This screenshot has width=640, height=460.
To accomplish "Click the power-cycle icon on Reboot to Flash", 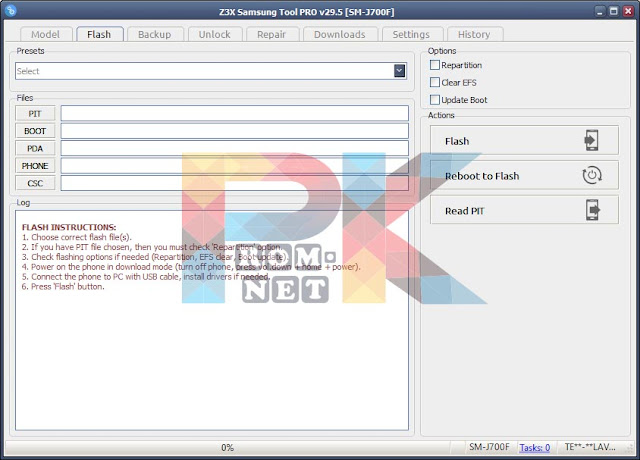I will pos(592,175).
